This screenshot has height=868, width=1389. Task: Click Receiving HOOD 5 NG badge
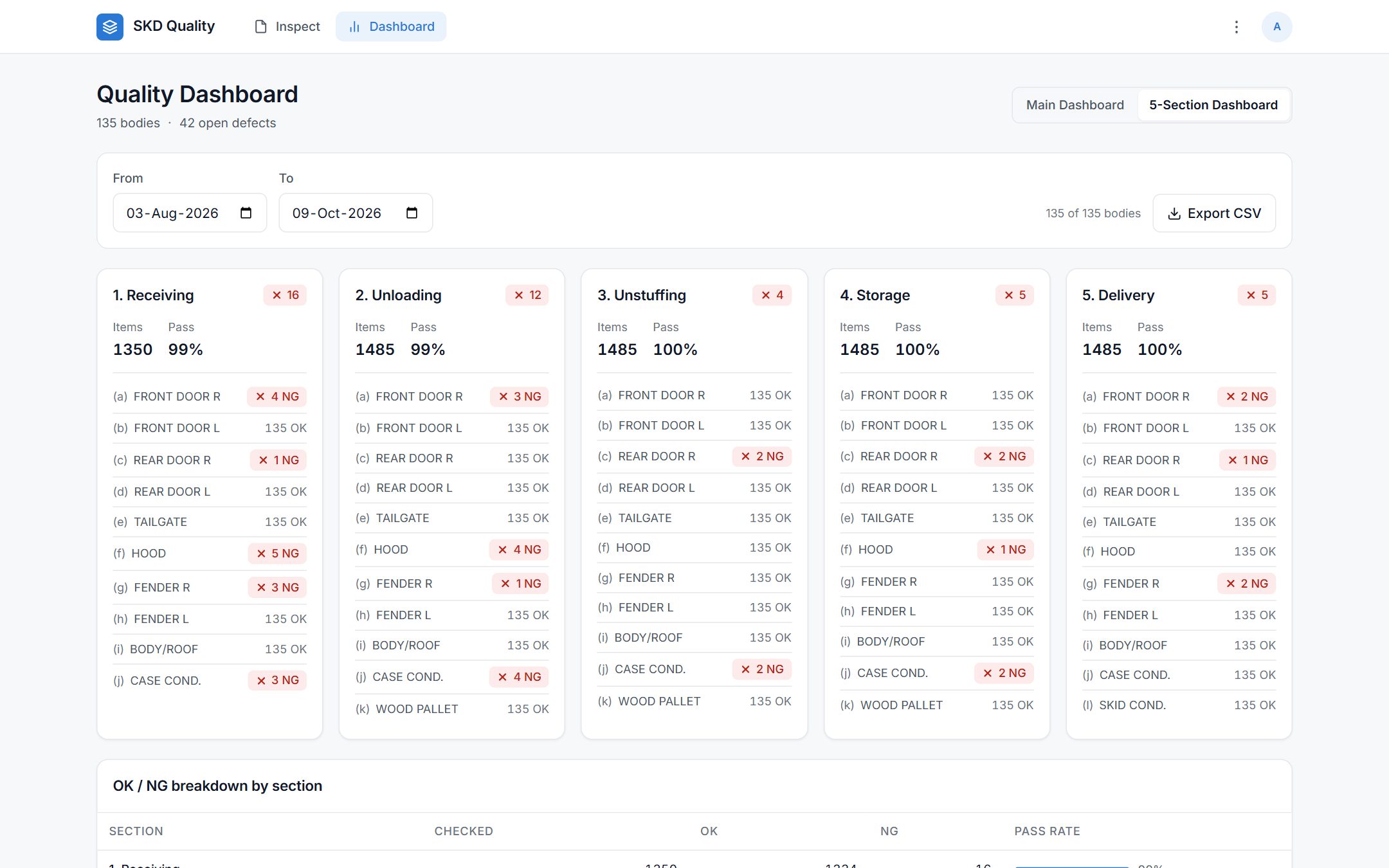pyautogui.click(x=277, y=554)
